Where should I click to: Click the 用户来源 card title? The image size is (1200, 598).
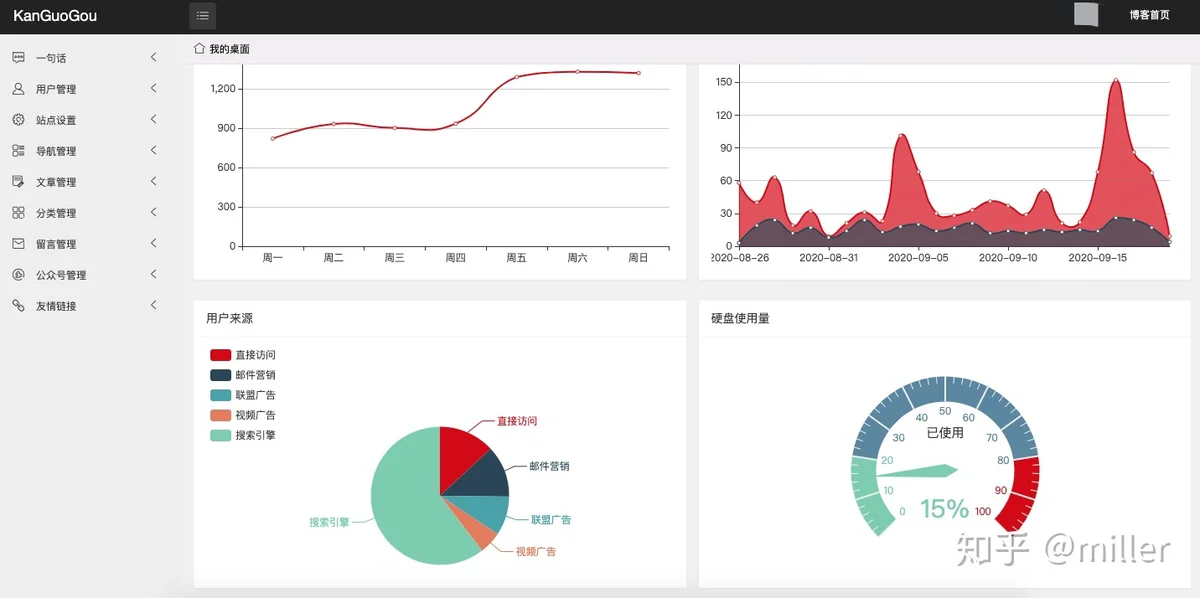(x=229, y=318)
